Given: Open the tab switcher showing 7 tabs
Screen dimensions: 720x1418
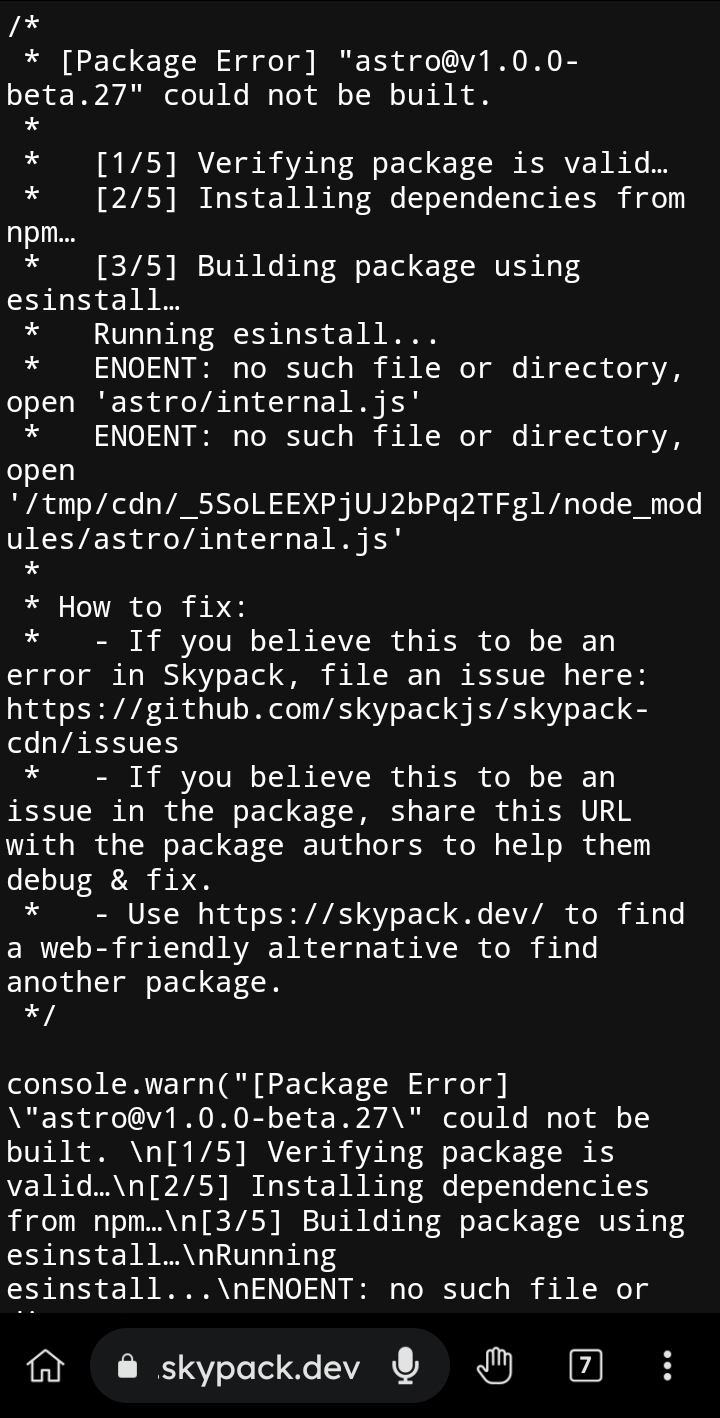Looking at the screenshot, I should click(x=585, y=1365).
